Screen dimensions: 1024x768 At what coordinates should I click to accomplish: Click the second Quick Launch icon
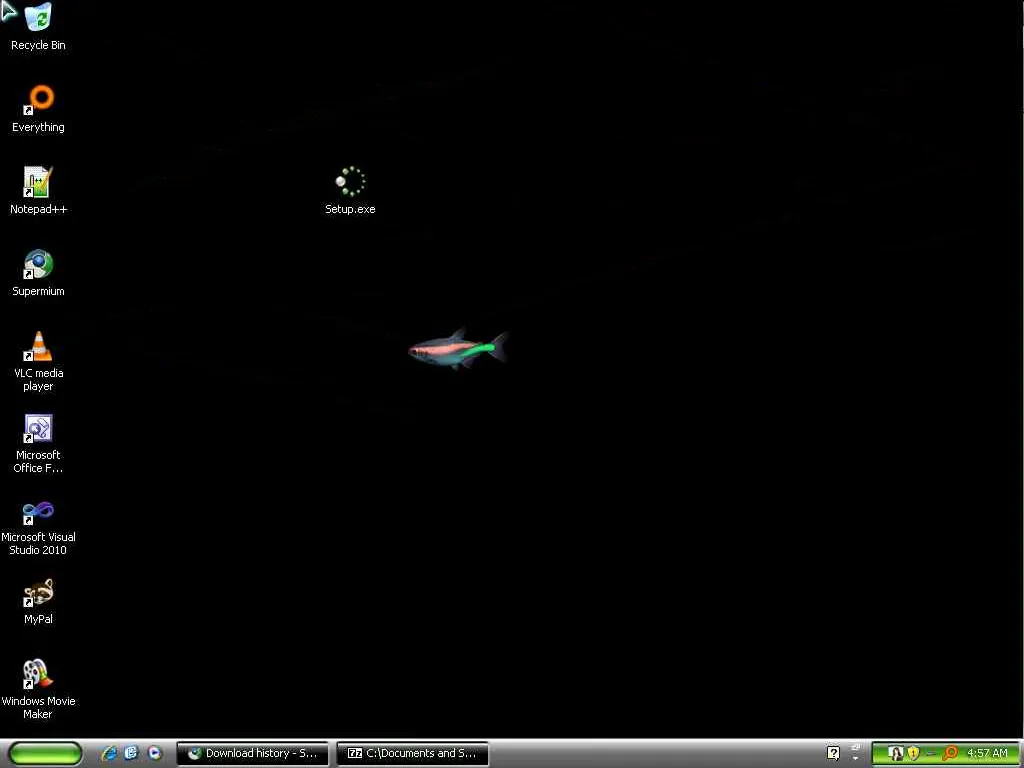tap(131, 753)
